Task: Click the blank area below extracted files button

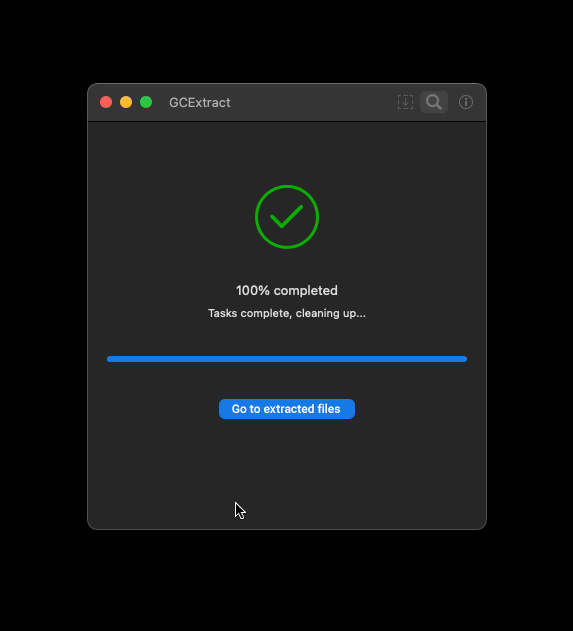Action: [x=287, y=473]
